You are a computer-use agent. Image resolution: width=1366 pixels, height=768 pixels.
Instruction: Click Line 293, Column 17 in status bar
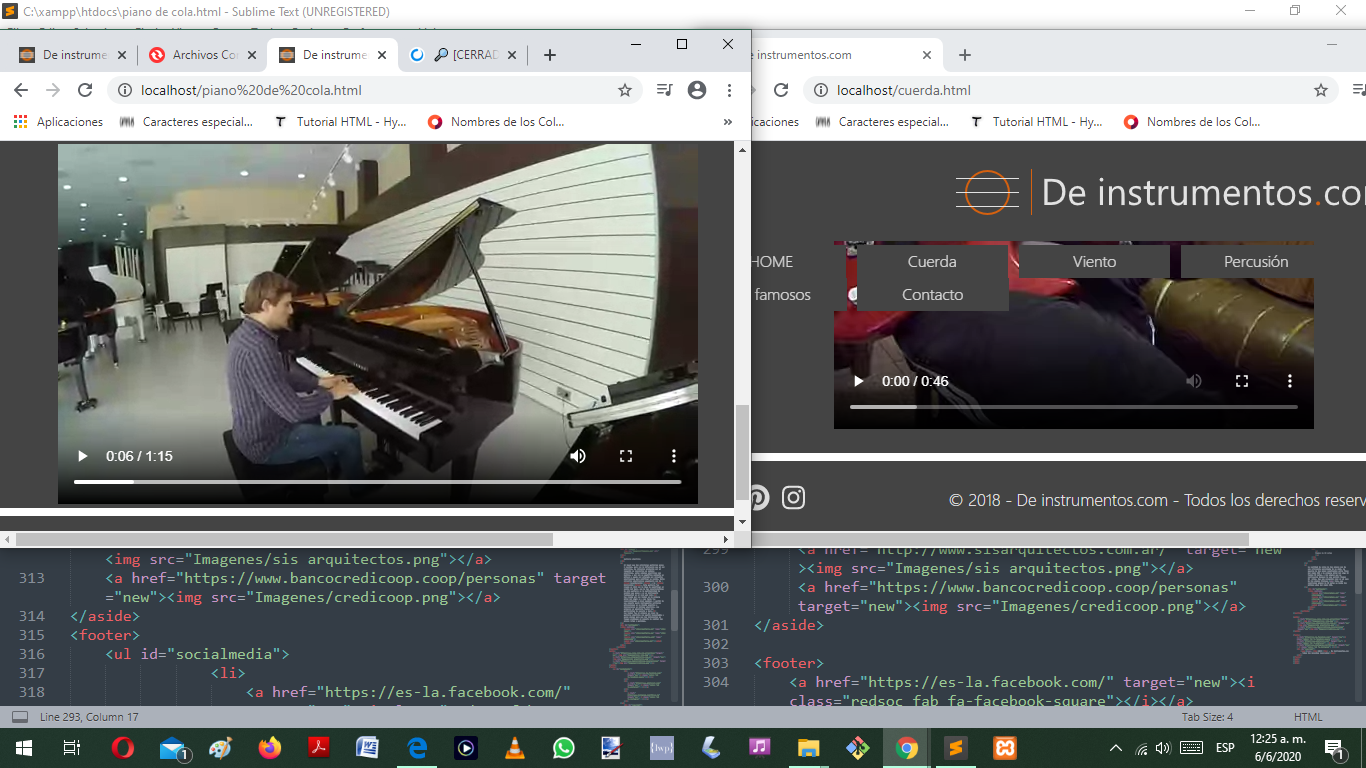click(89, 717)
